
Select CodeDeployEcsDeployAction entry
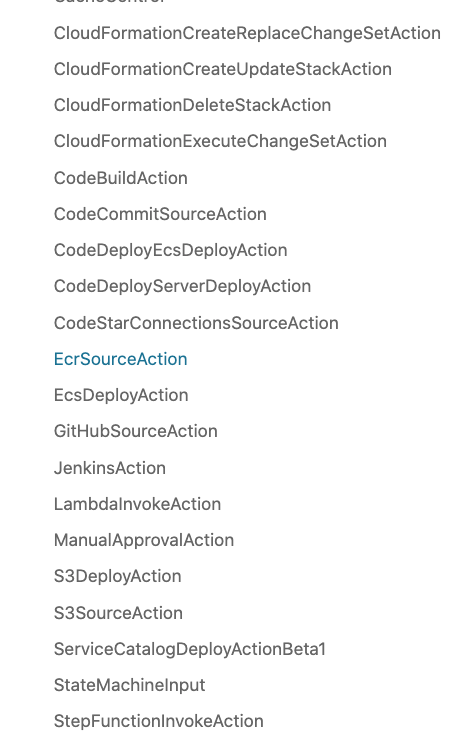click(x=171, y=250)
